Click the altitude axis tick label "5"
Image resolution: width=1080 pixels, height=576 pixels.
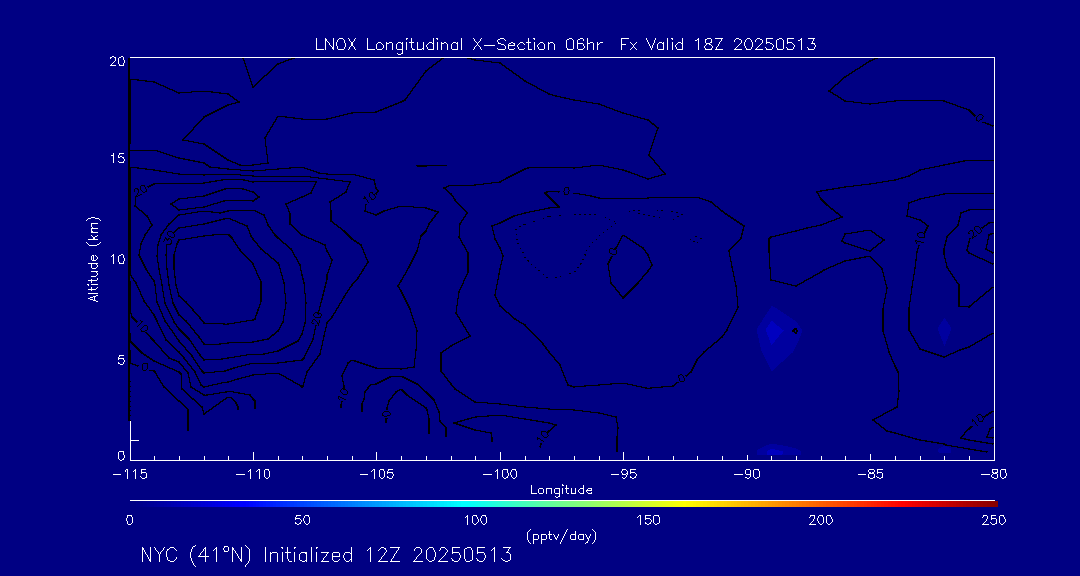click(121, 360)
